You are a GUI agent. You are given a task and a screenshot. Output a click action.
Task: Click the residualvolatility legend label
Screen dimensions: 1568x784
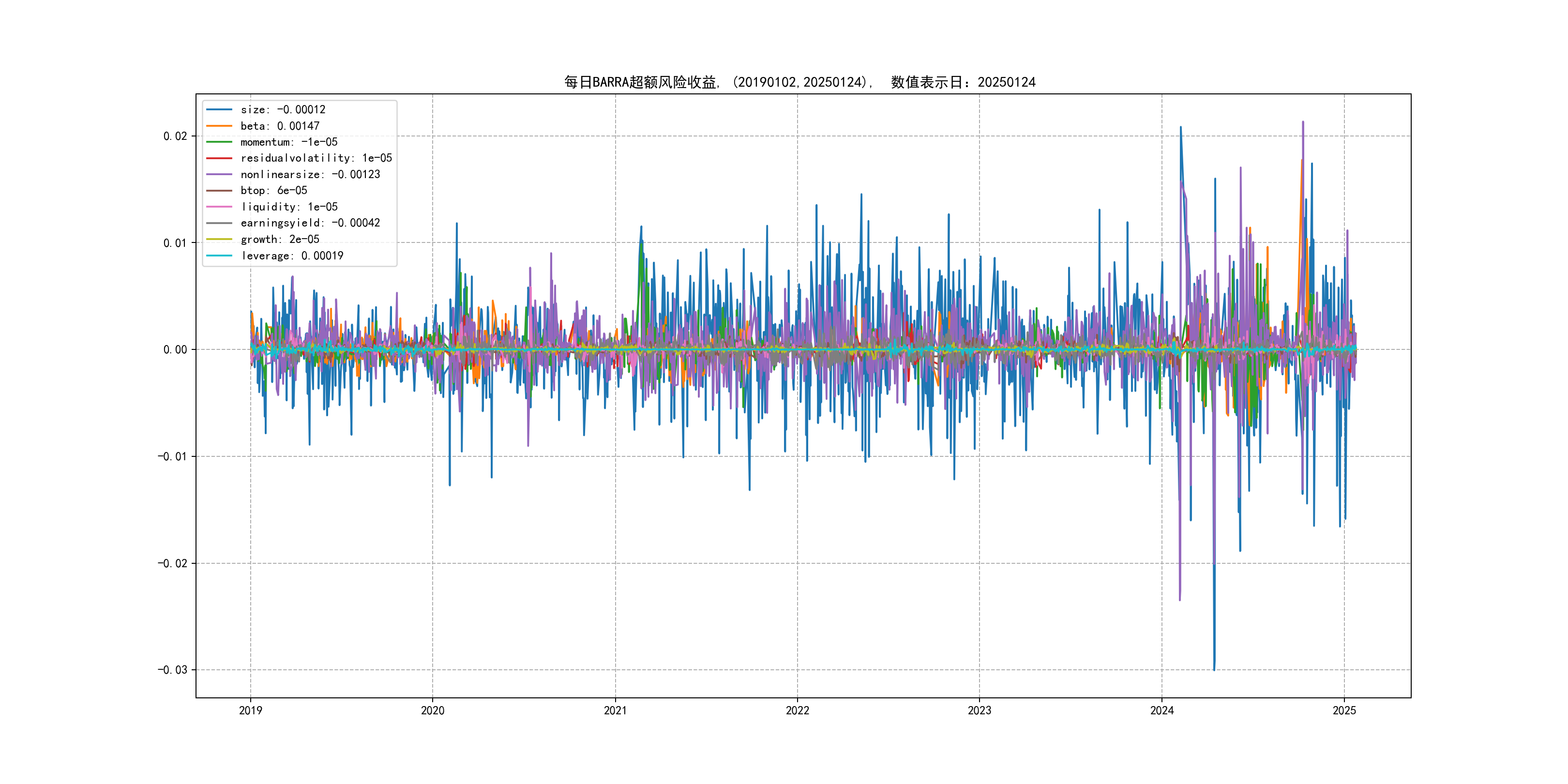coord(316,158)
